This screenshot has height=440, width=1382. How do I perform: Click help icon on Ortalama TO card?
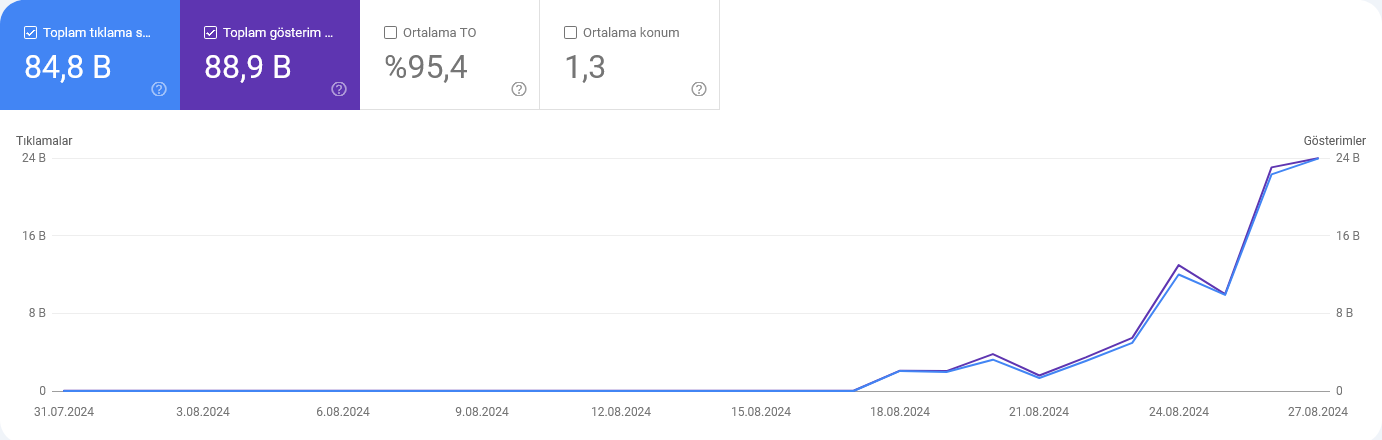(519, 89)
